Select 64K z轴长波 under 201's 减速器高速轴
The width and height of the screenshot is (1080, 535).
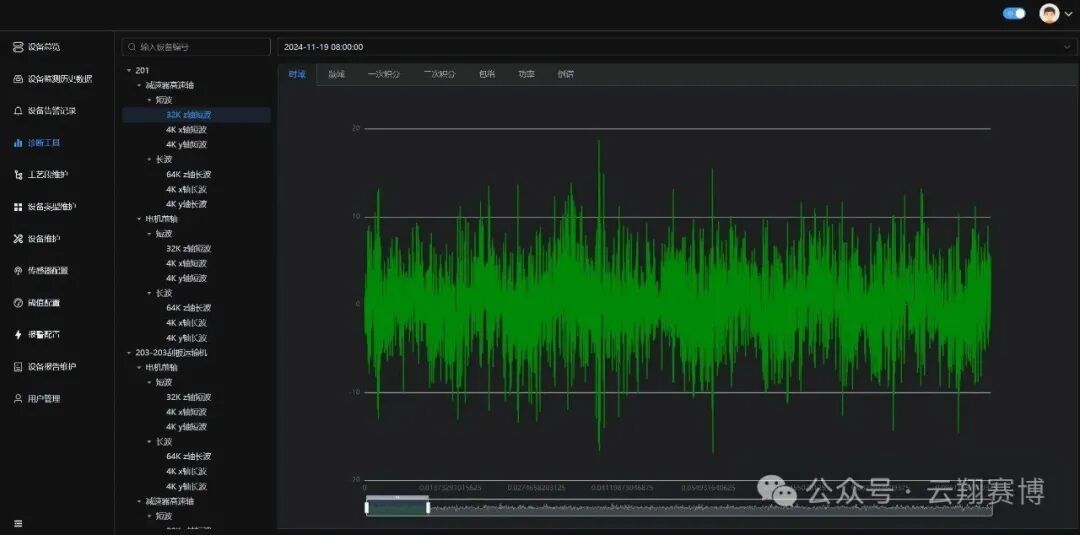coord(188,174)
